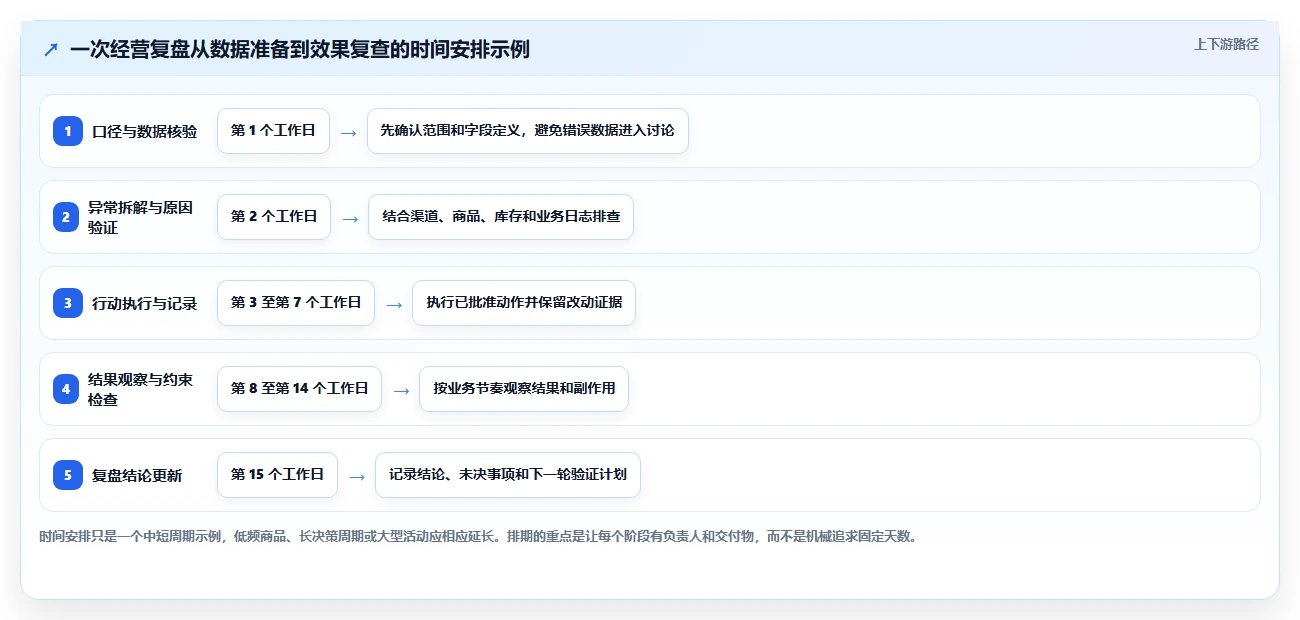Viewport: 1300px width, 620px height.
Task: Click the 按业务节奏观察结果和副作用 box
Action: [524, 389]
